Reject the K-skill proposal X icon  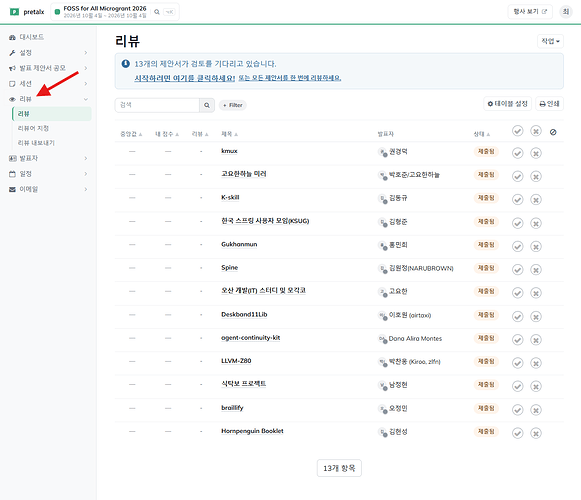click(536, 199)
